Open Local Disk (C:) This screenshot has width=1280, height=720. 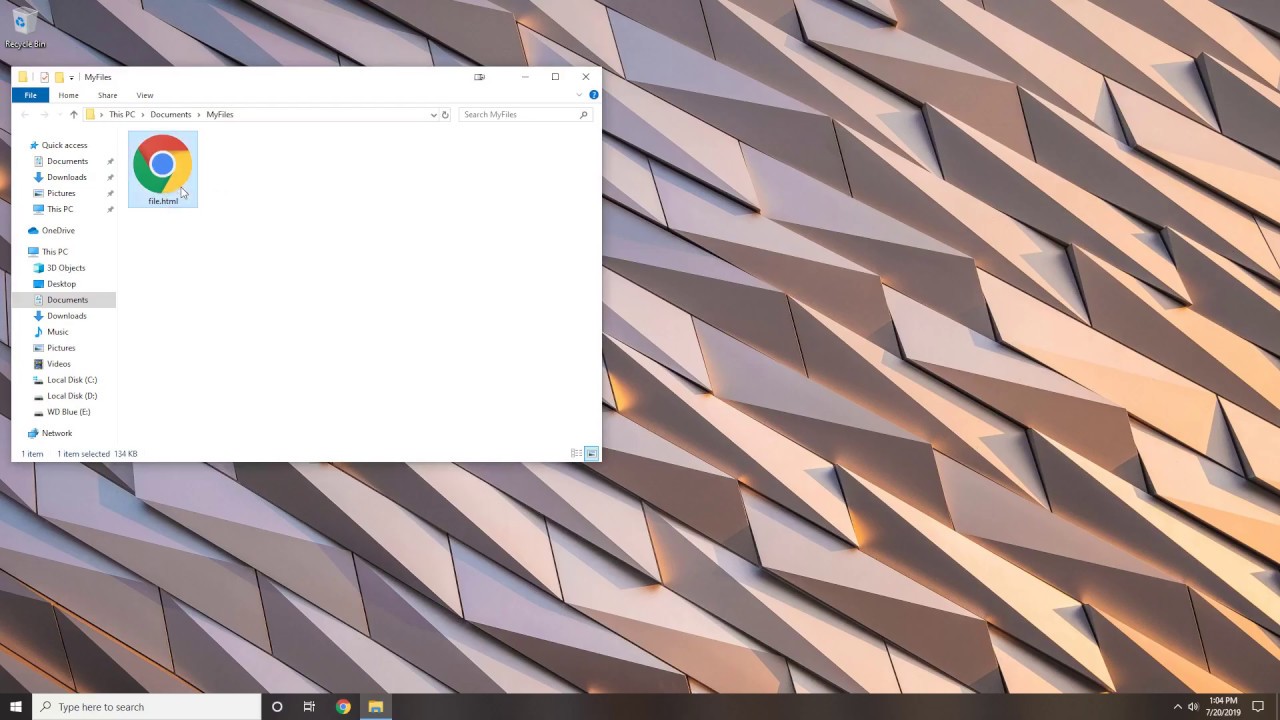tap(72, 380)
